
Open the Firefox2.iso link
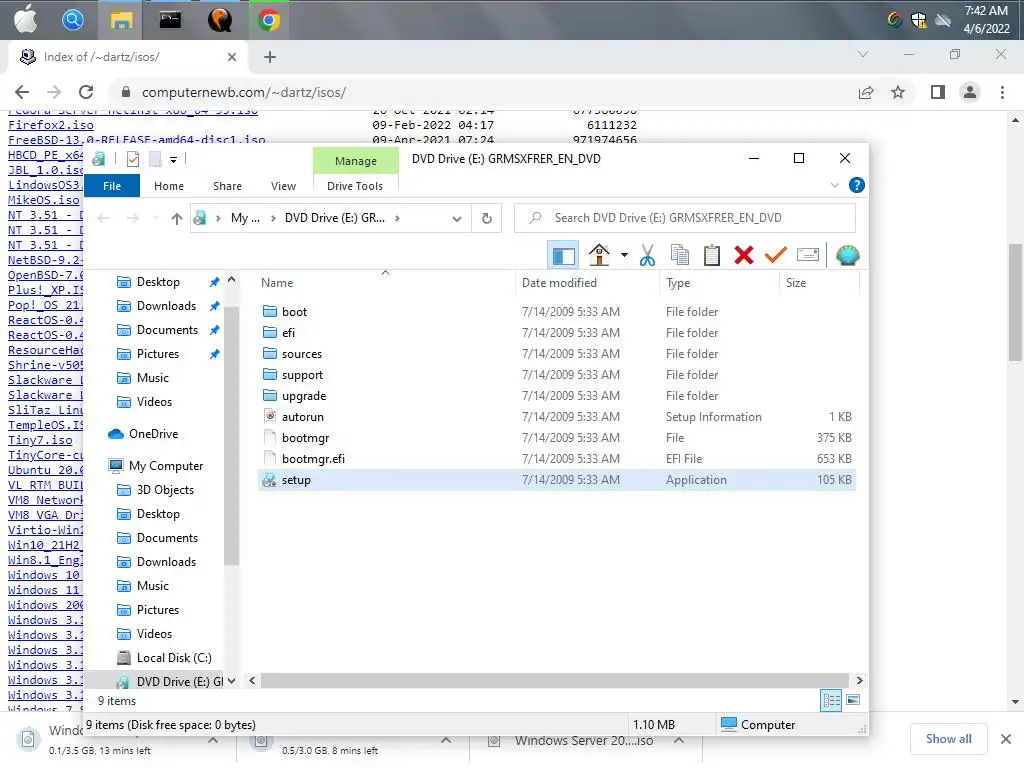pos(50,125)
